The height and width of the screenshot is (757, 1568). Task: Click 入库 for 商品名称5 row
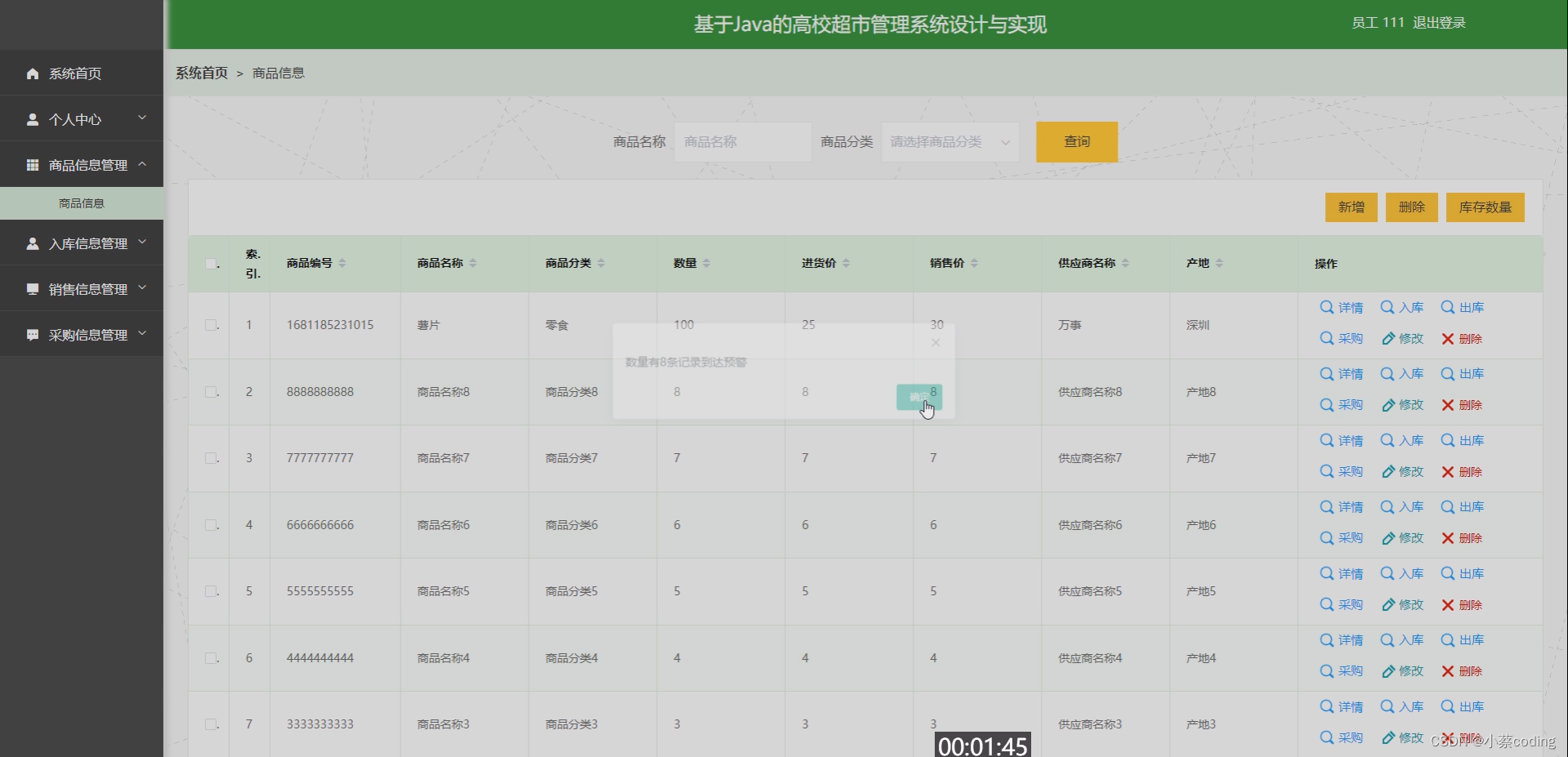[x=1402, y=574]
